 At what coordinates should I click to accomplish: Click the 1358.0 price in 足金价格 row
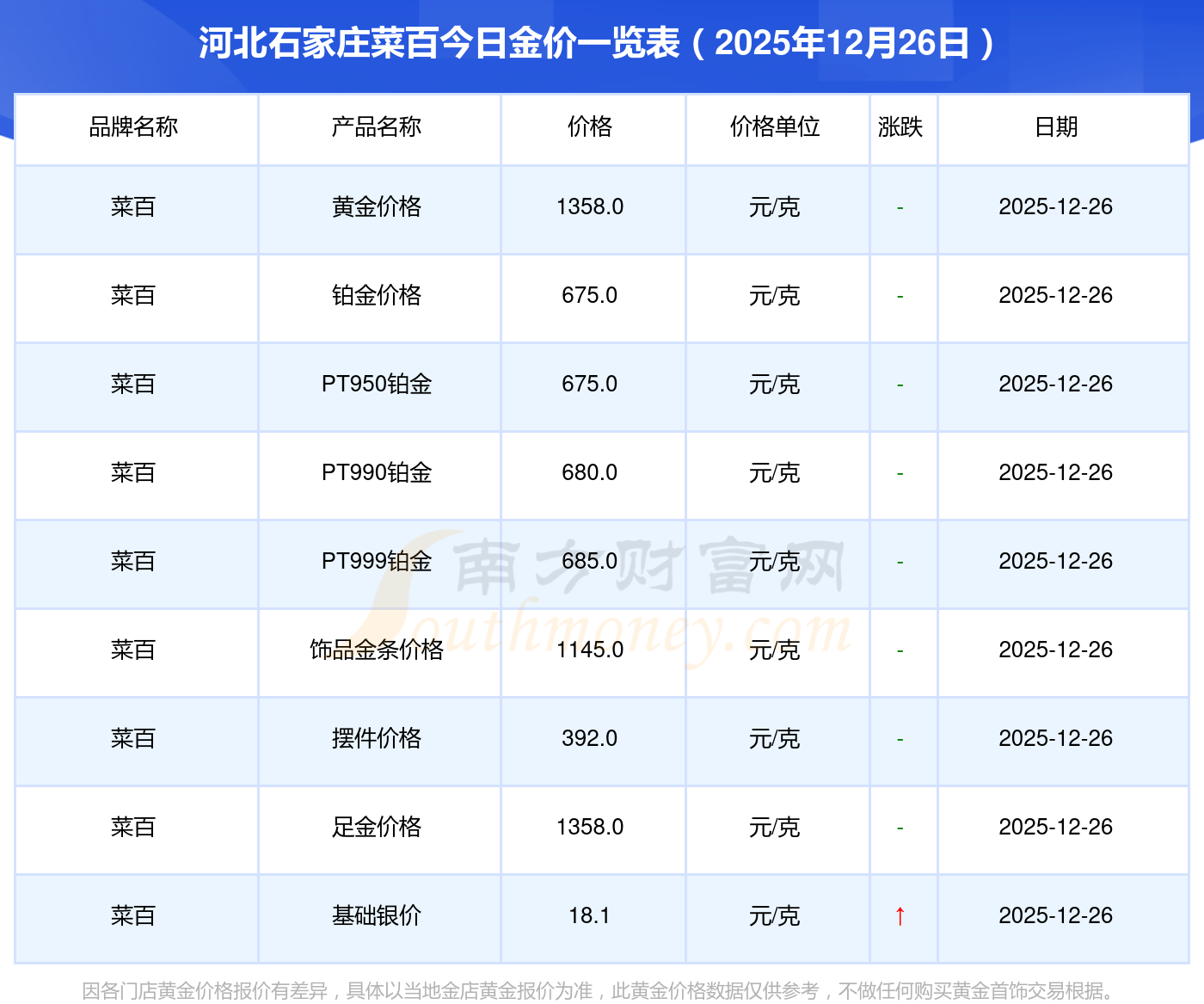tap(590, 828)
